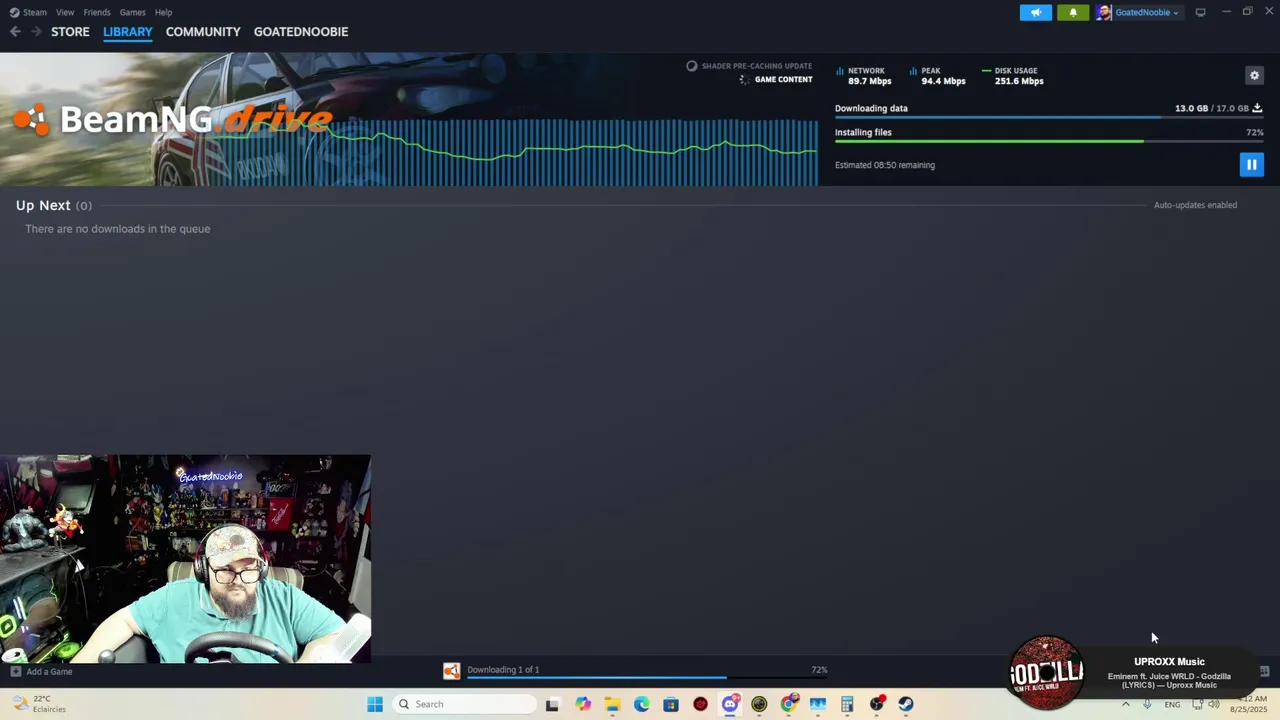1280x720 pixels.
Task: Click the NETWORK 89.7 Mbps statistic
Action: [x=864, y=76]
